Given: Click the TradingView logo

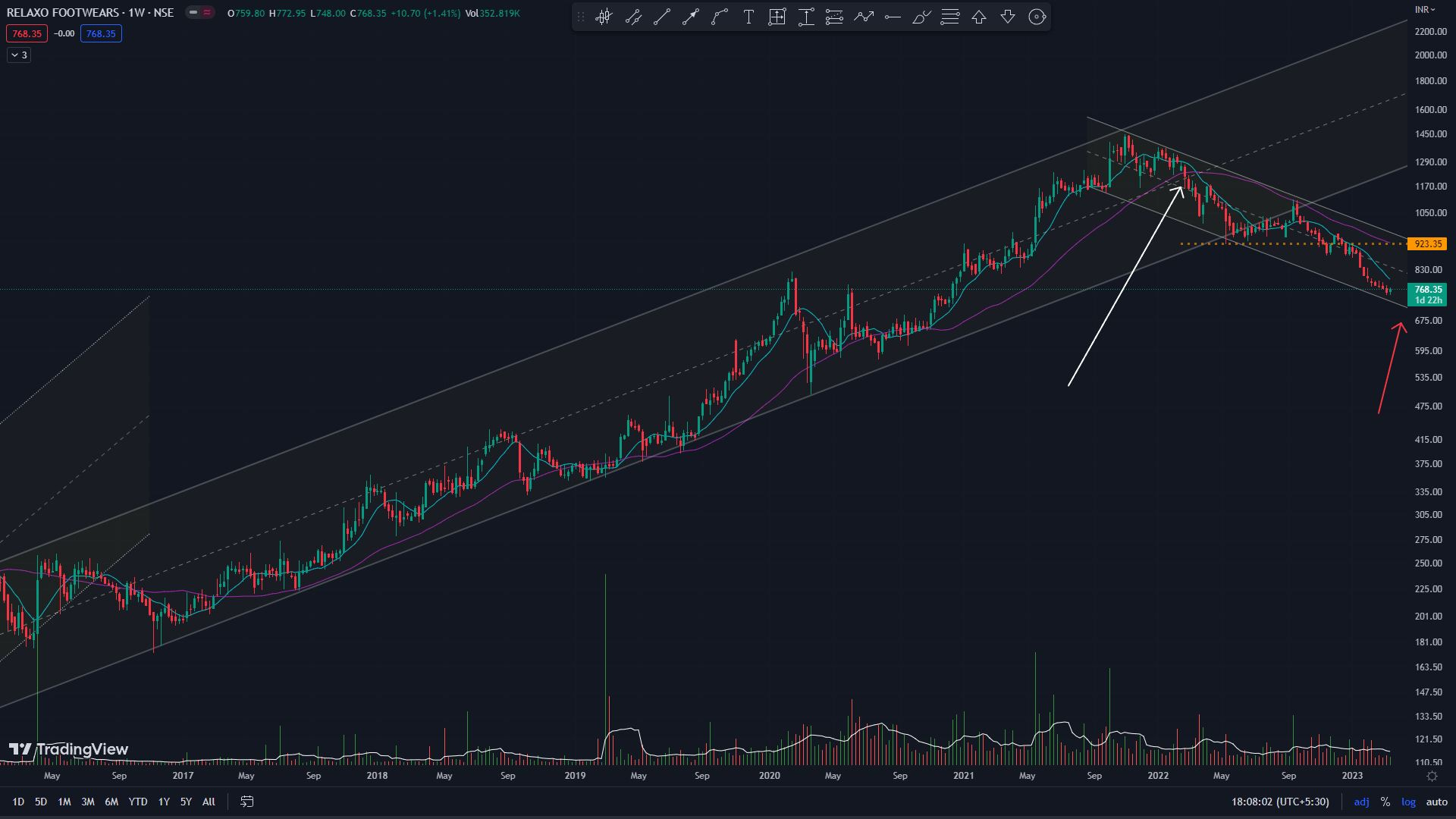Looking at the screenshot, I should (68, 749).
